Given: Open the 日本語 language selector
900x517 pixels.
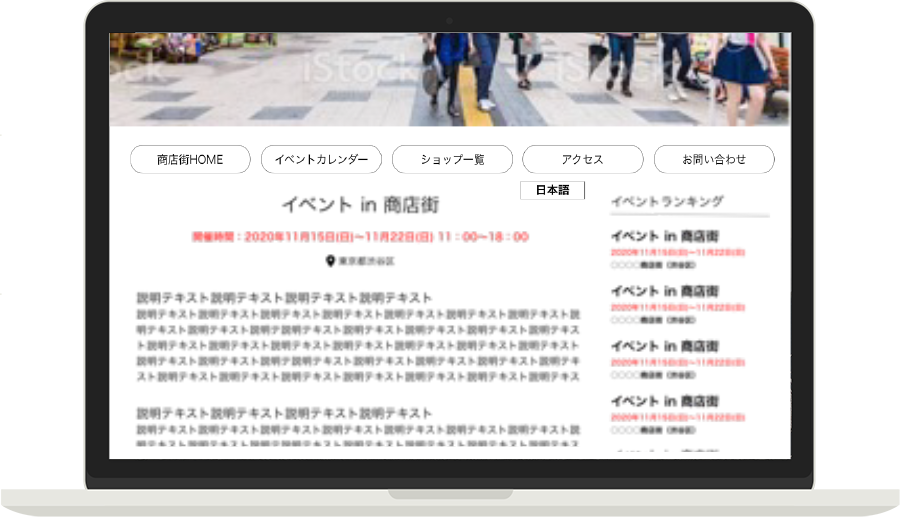Looking at the screenshot, I should [x=552, y=190].
